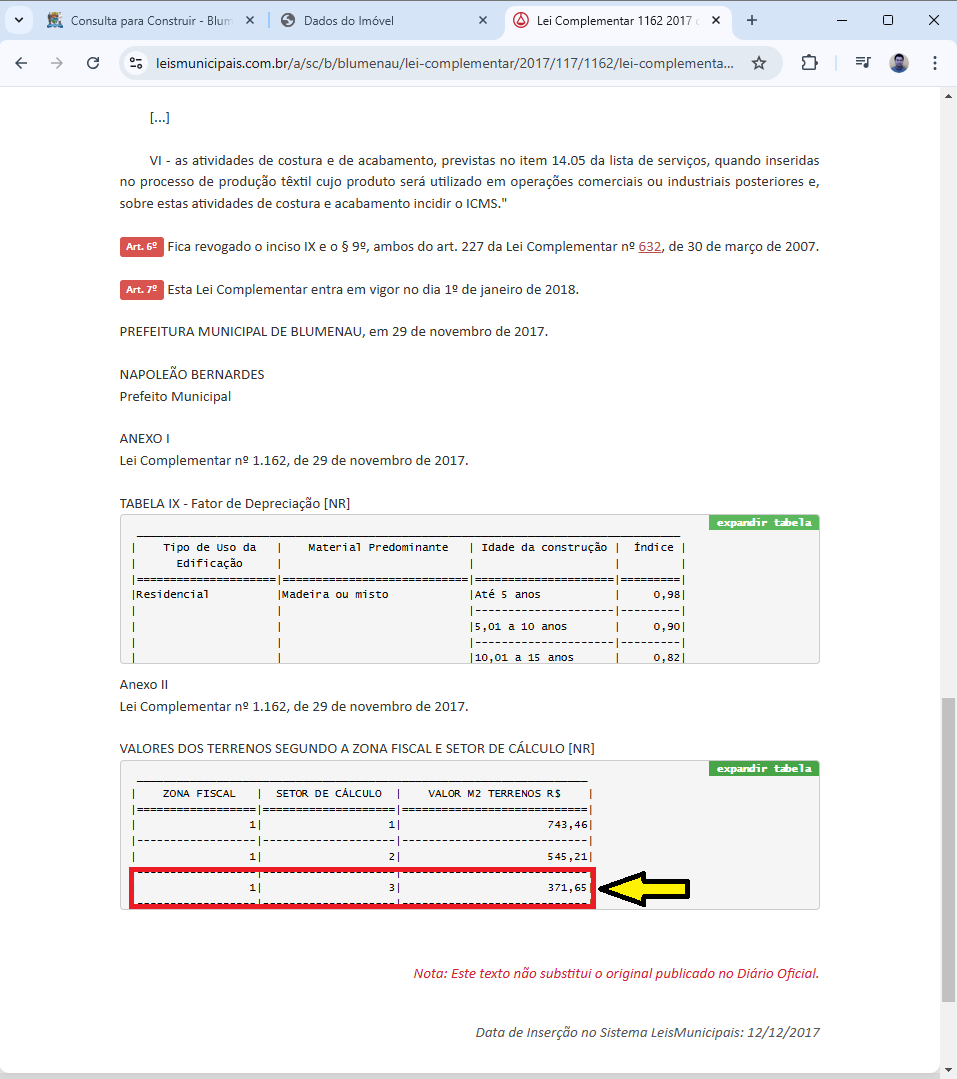Select the Lei Complementar 1162 2017 tab
The image size is (957, 1079).
pyautogui.click(x=610, y=19)
